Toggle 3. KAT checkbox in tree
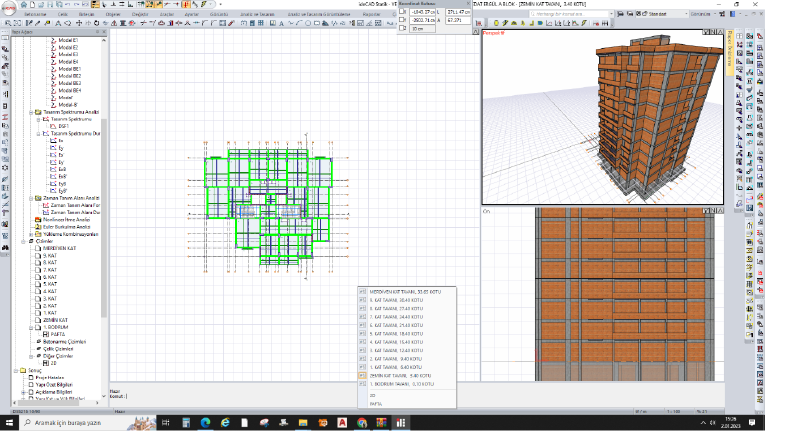Image resolution: width=793 pixels, height=446 pixels. pos(37,299)
